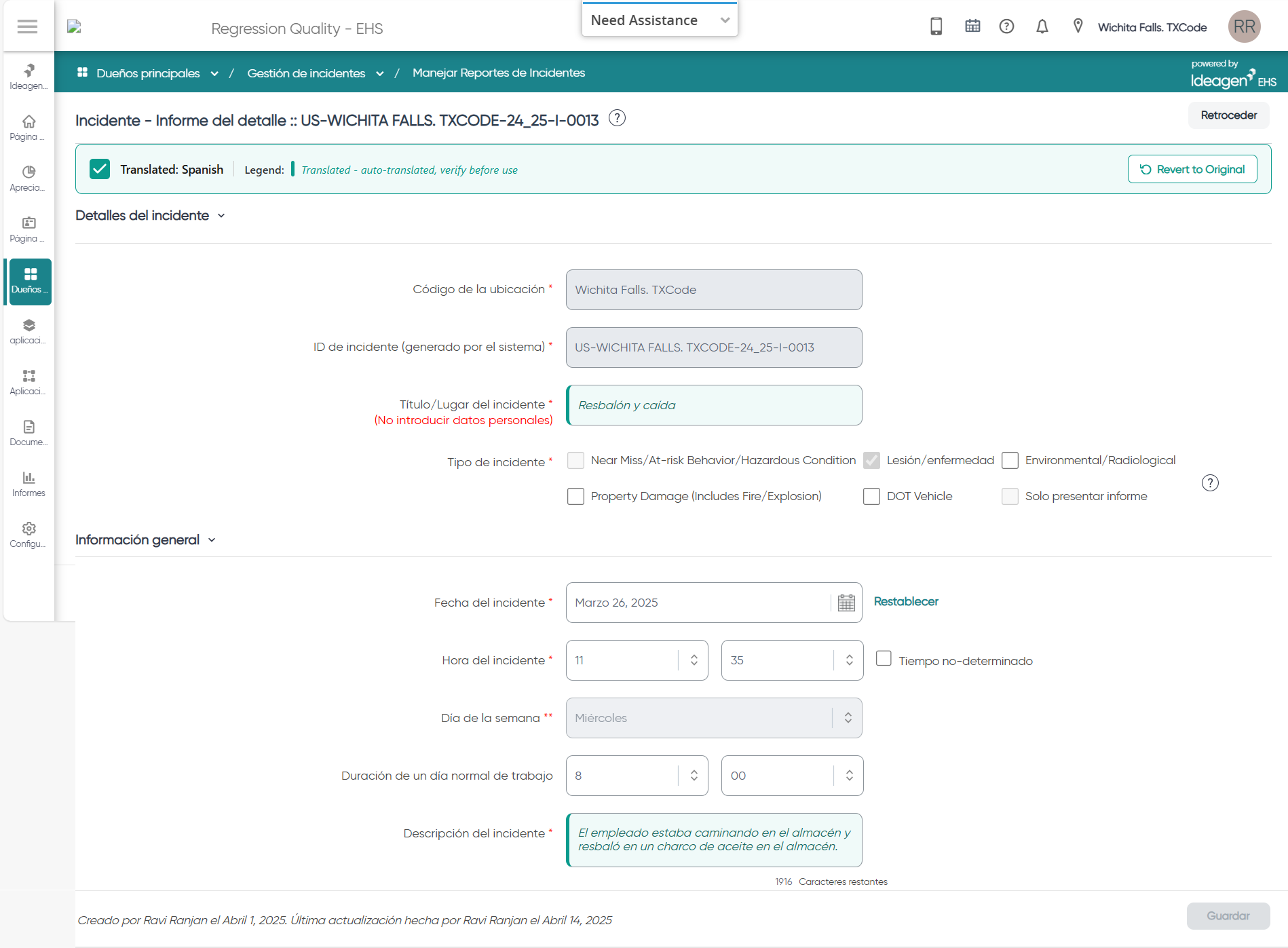Check Solo presentar informe checkbox

pos(1010,496)
